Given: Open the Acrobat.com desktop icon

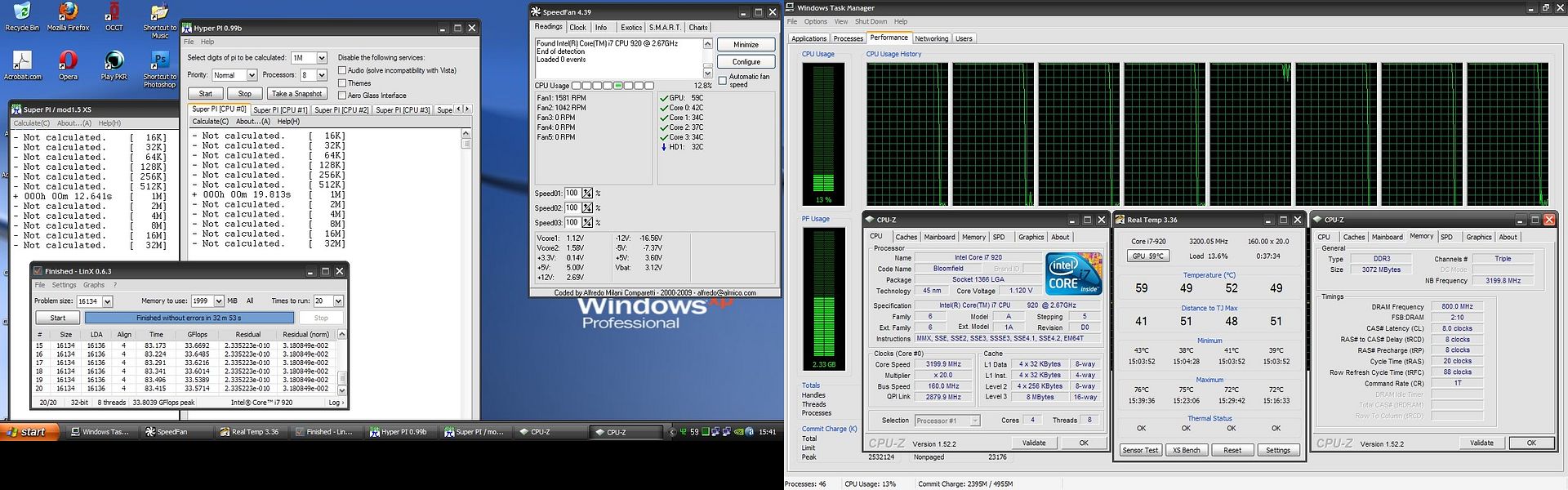Looking at the screenshot, I should click(22, 66).
